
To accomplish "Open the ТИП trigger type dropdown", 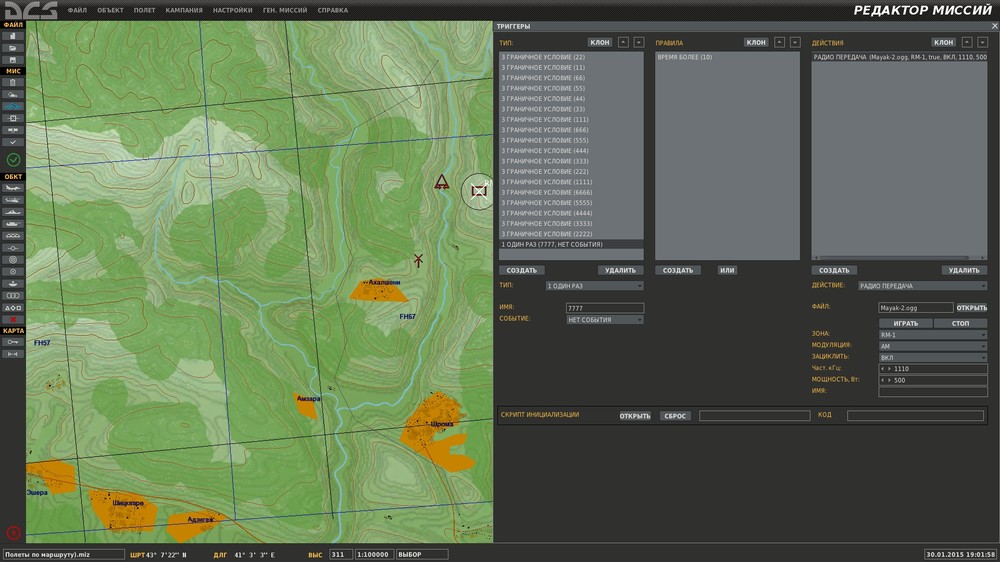I will 594,286.
